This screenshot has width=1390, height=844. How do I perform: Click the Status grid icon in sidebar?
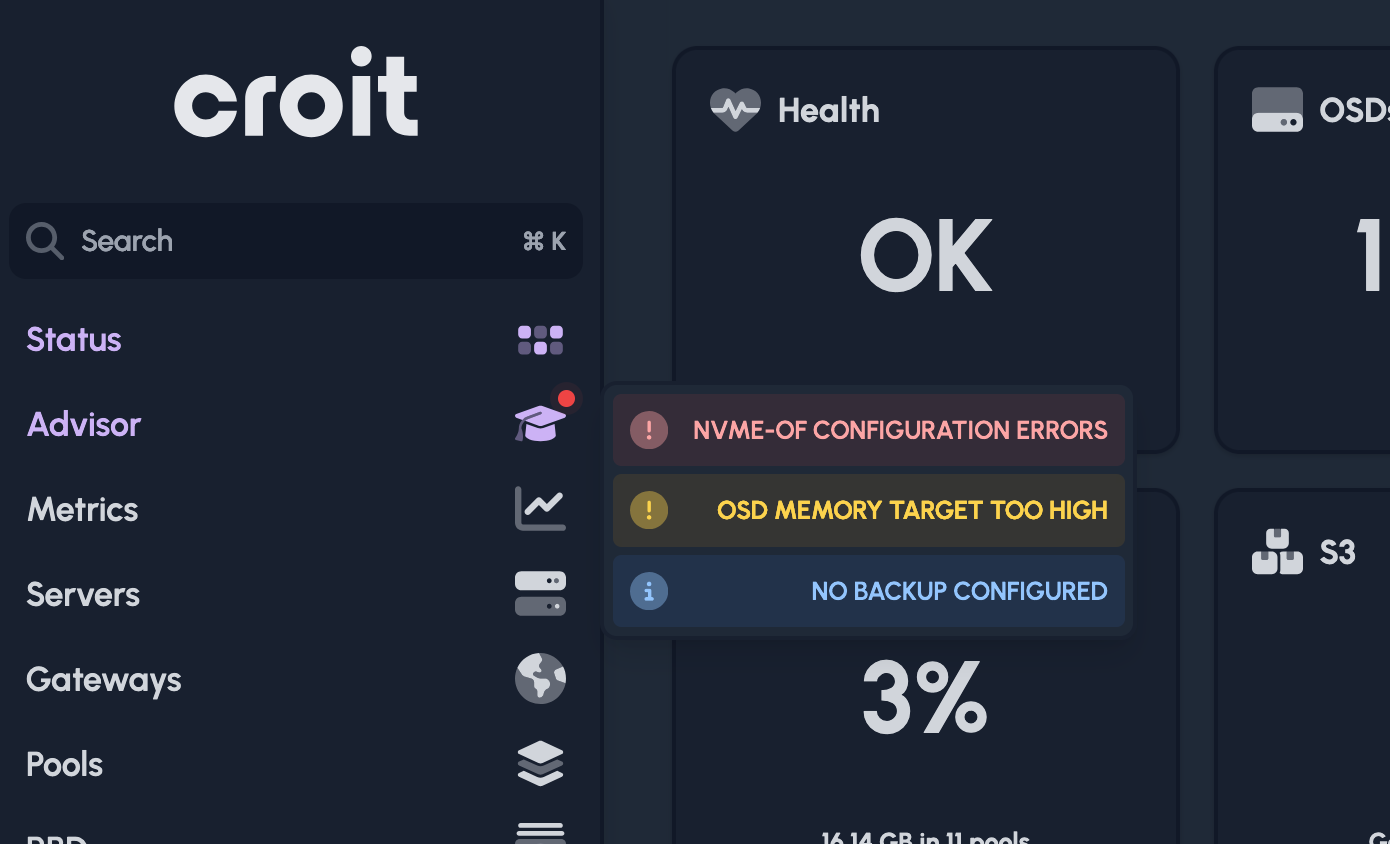(x=540, y=339)
